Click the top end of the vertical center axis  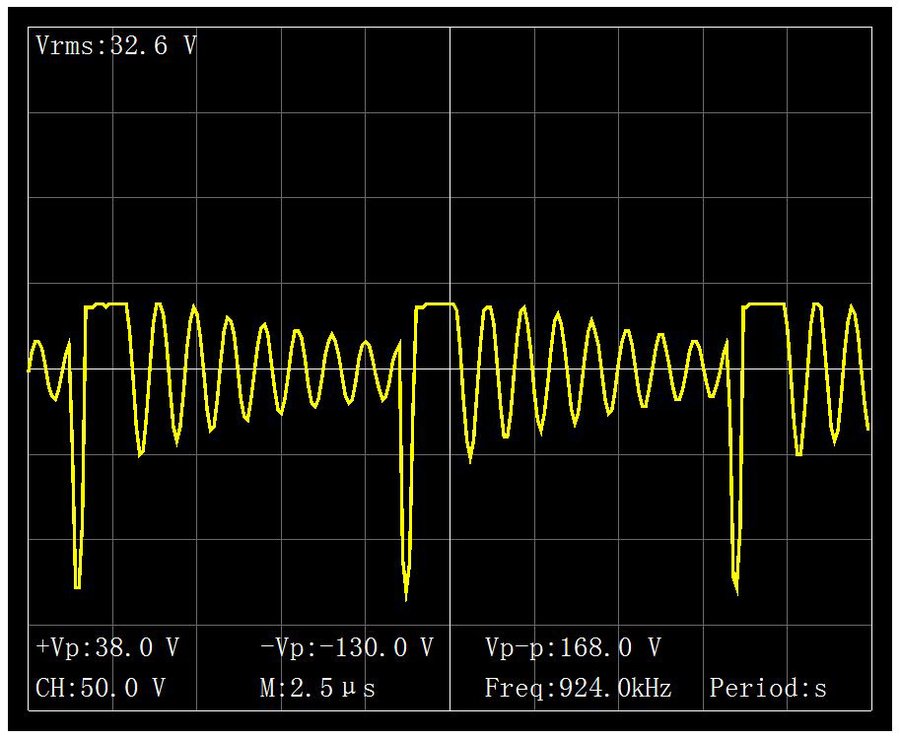point(450,29)
